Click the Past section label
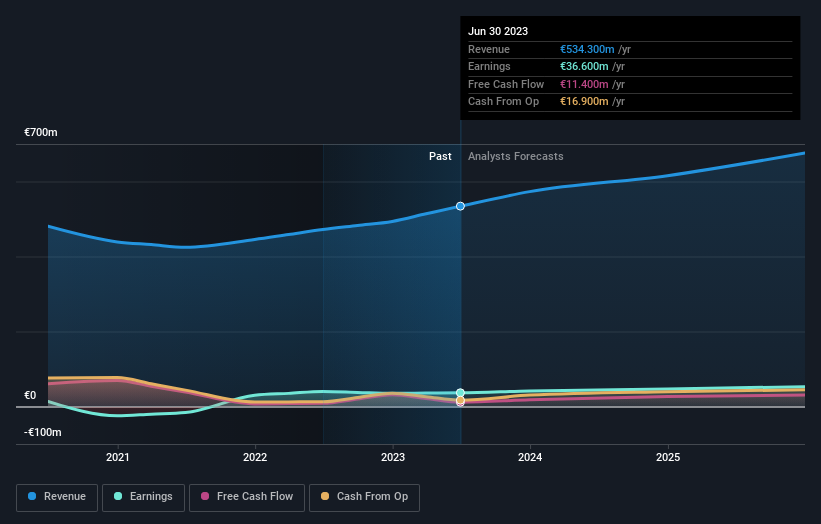 coord(440,156)
